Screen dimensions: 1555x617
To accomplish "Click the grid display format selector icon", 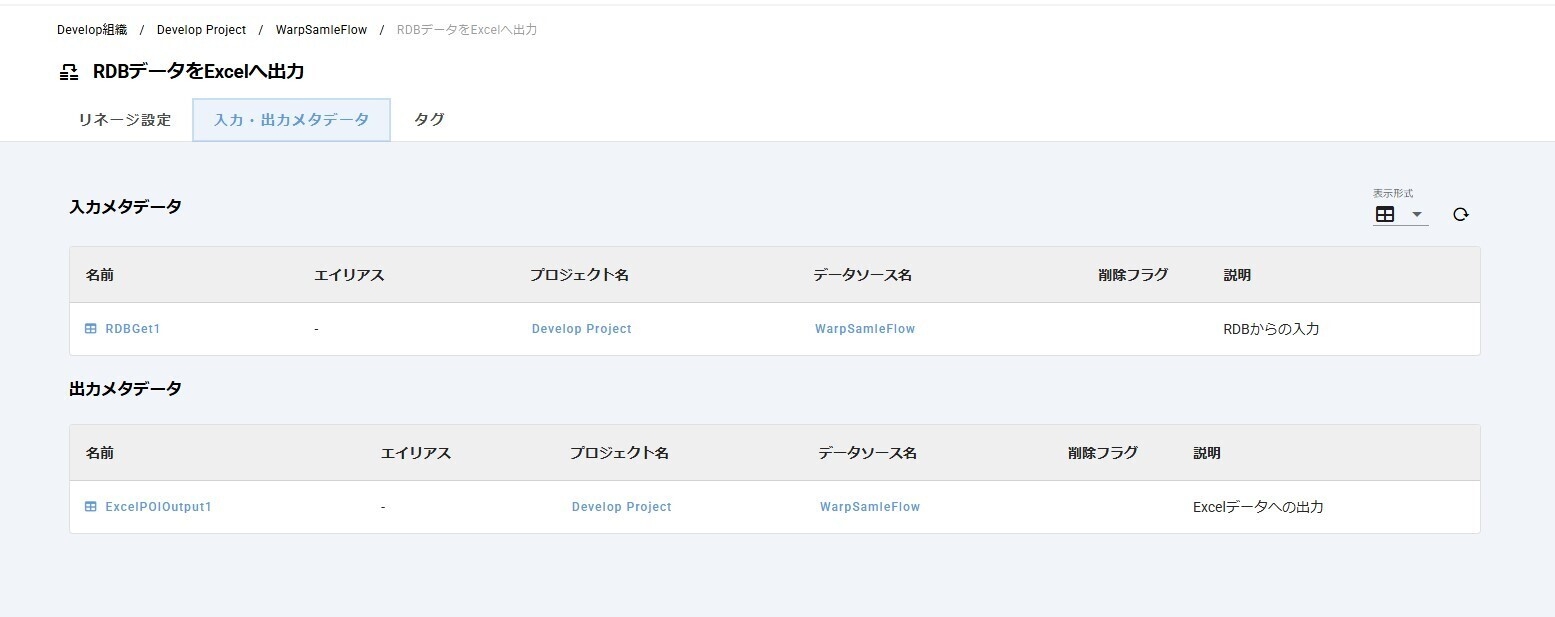I will tap(1385, 214).
